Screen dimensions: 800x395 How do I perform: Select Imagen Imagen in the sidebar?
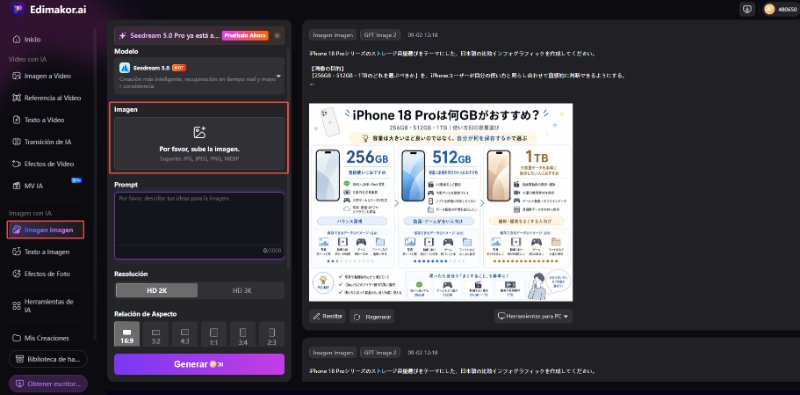pos(45,230)
